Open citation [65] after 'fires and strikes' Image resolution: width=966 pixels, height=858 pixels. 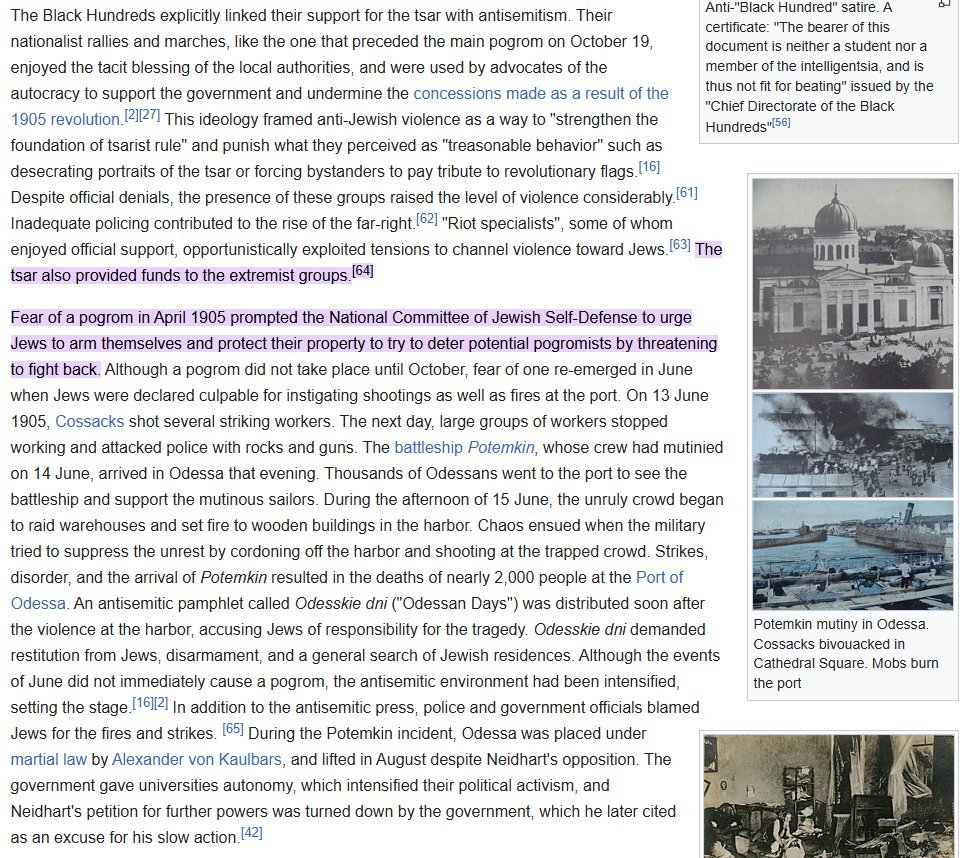click(x=233, y=729)
